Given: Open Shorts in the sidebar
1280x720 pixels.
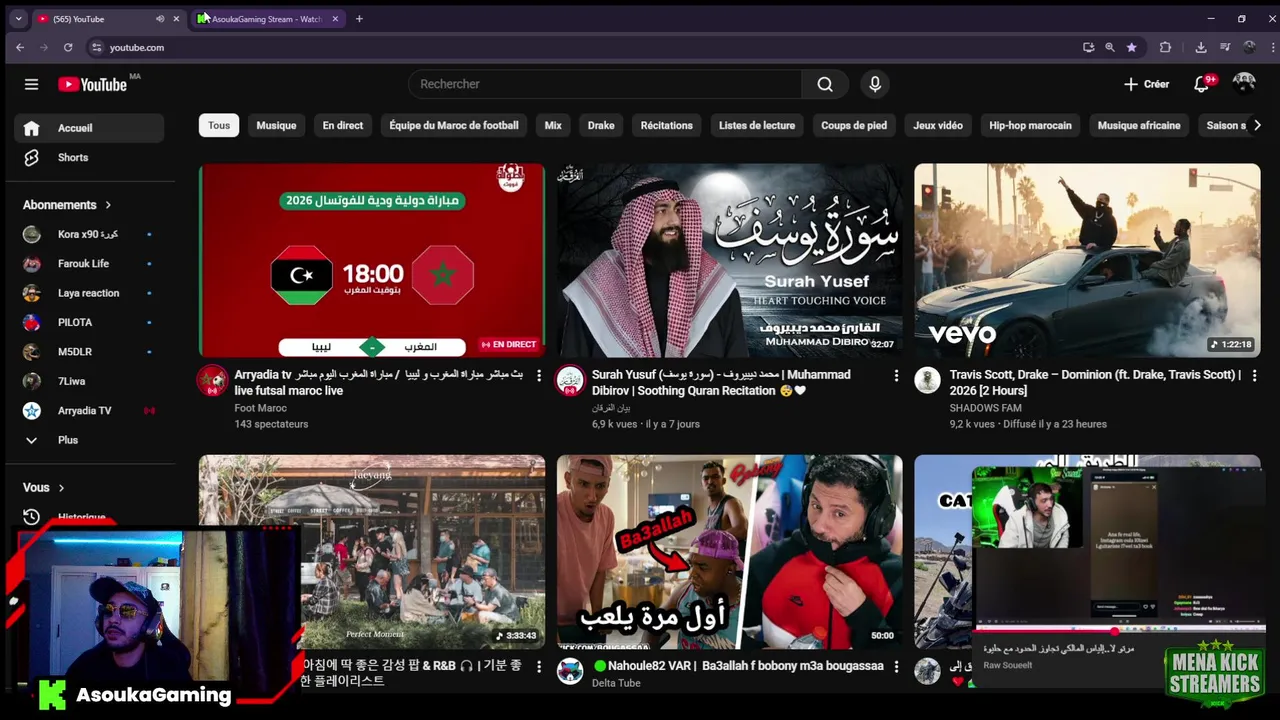Looking at the screenshot, I should coord(89,158).
